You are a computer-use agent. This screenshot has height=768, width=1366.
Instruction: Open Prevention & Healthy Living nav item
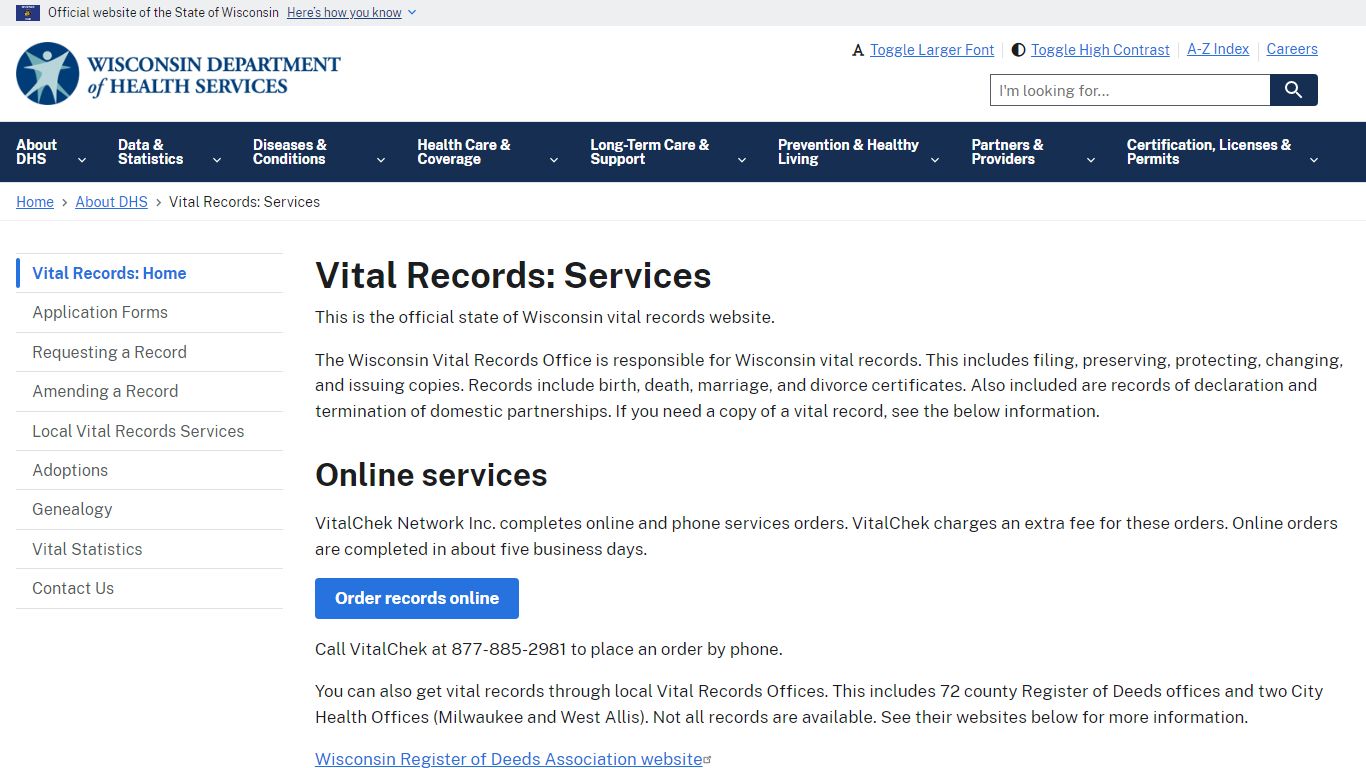[848, 152]
